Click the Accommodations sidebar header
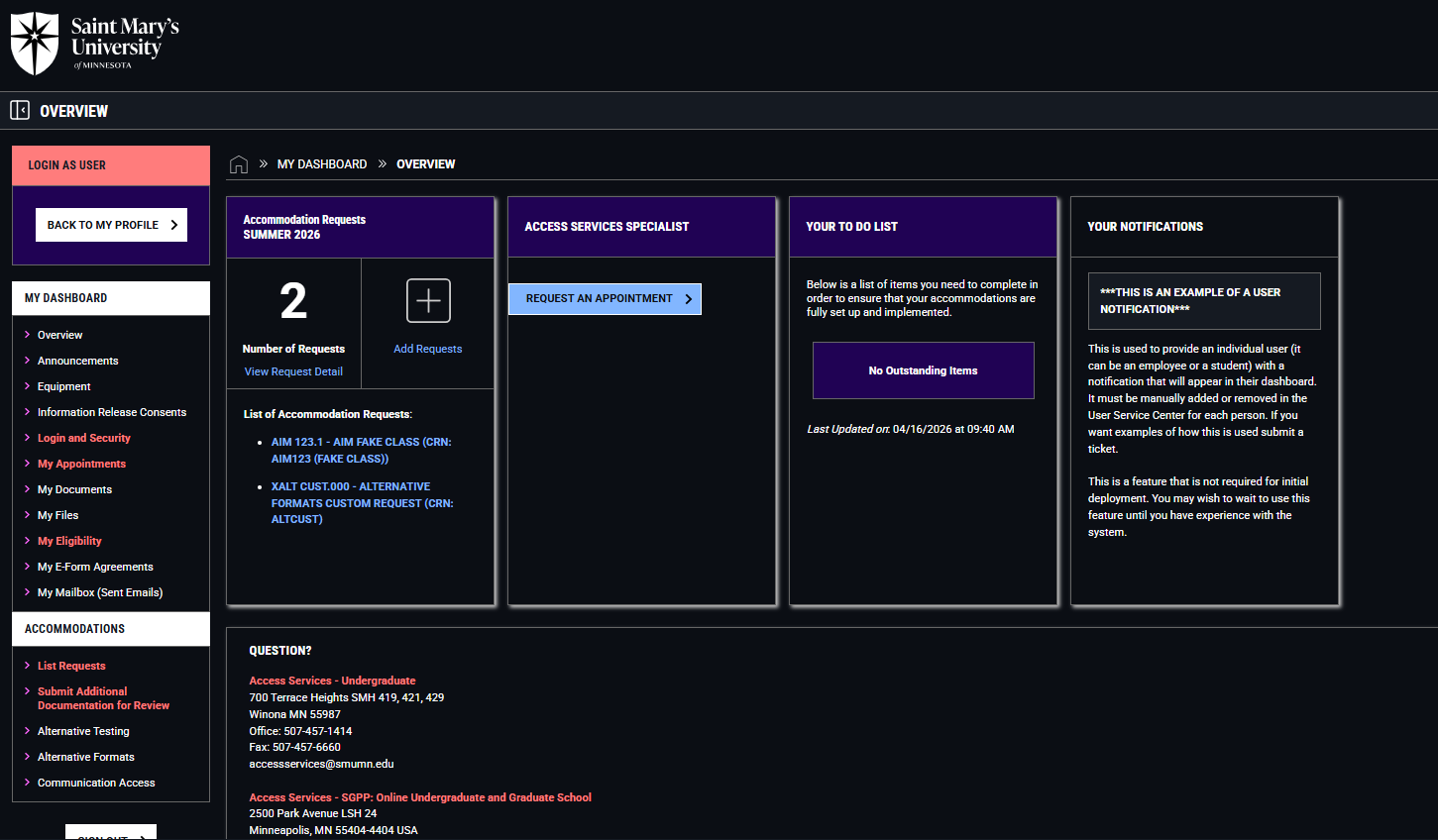Screen dimensions: 1438x840 111,629
